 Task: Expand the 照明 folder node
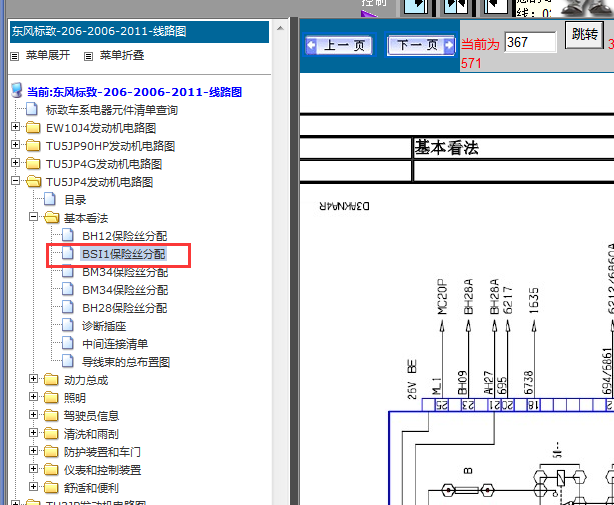pyautogui.click(x=34, y=397)
